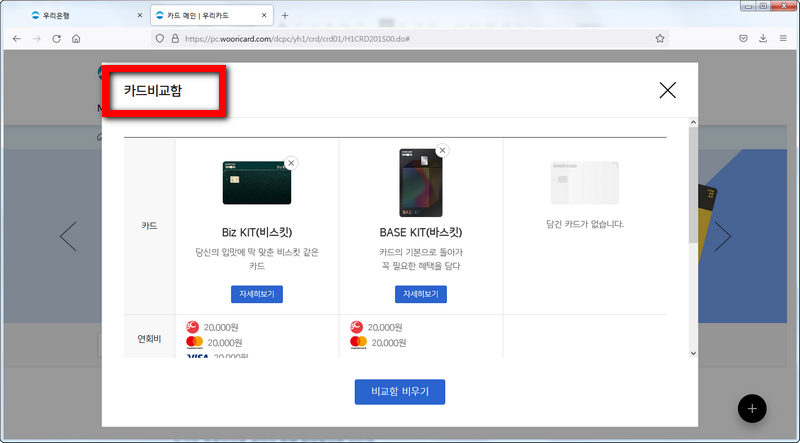Click the BASE KIT card image
The height and width of the screenshot is (443, 800).
click(421, 183)
